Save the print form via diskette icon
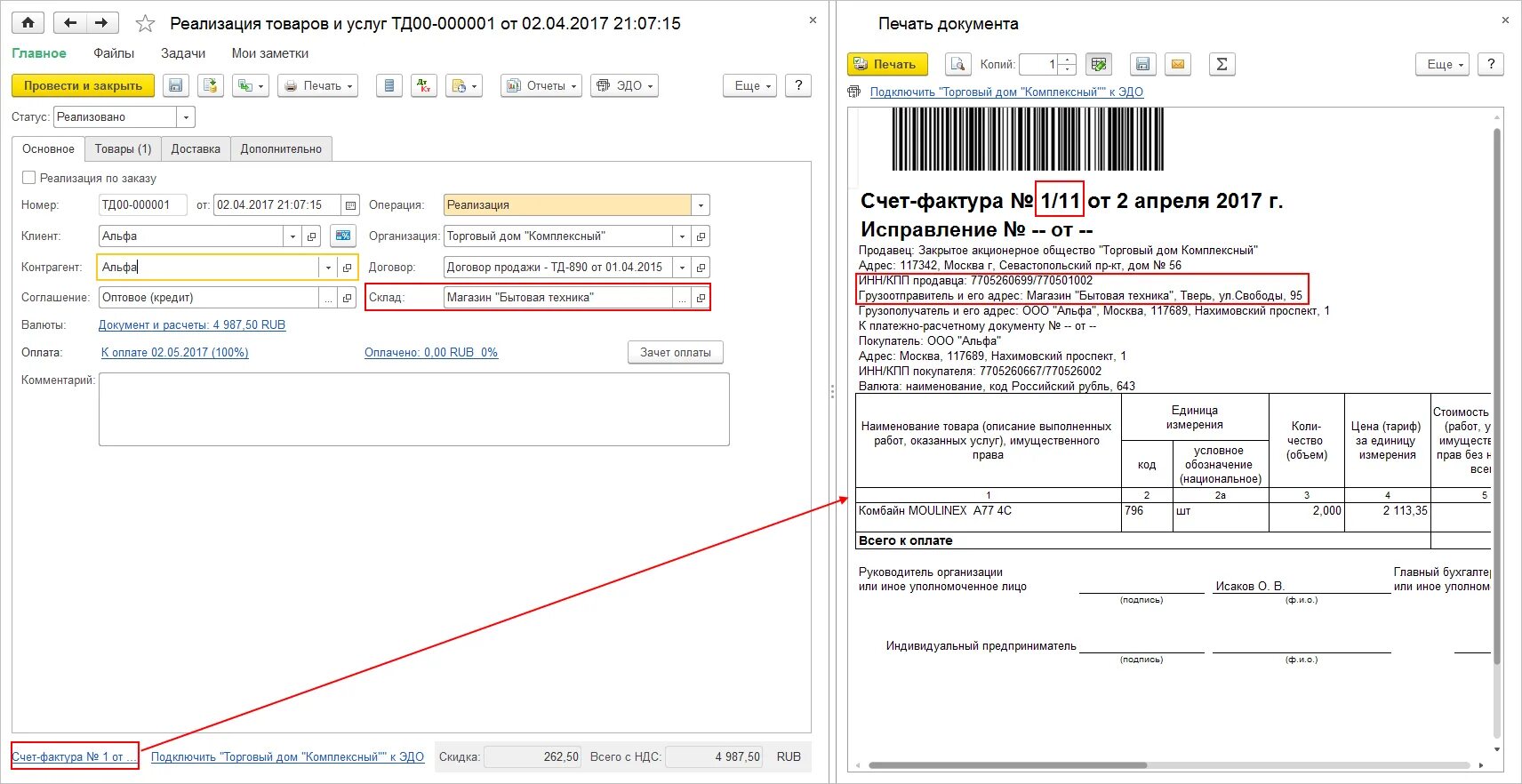Image resolution: width=1522 pixels, height=784 pixels. (x=1143, y=64)
